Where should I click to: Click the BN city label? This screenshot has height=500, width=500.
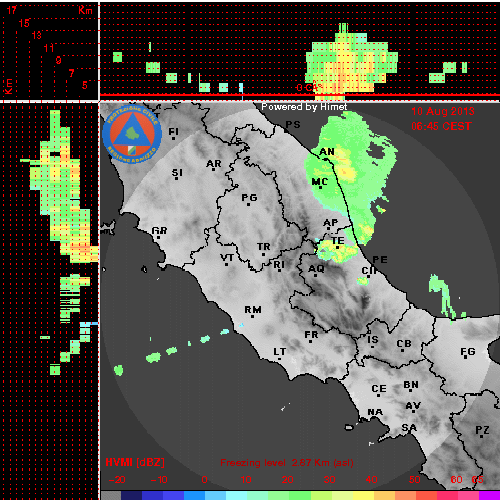pos(411,385)
